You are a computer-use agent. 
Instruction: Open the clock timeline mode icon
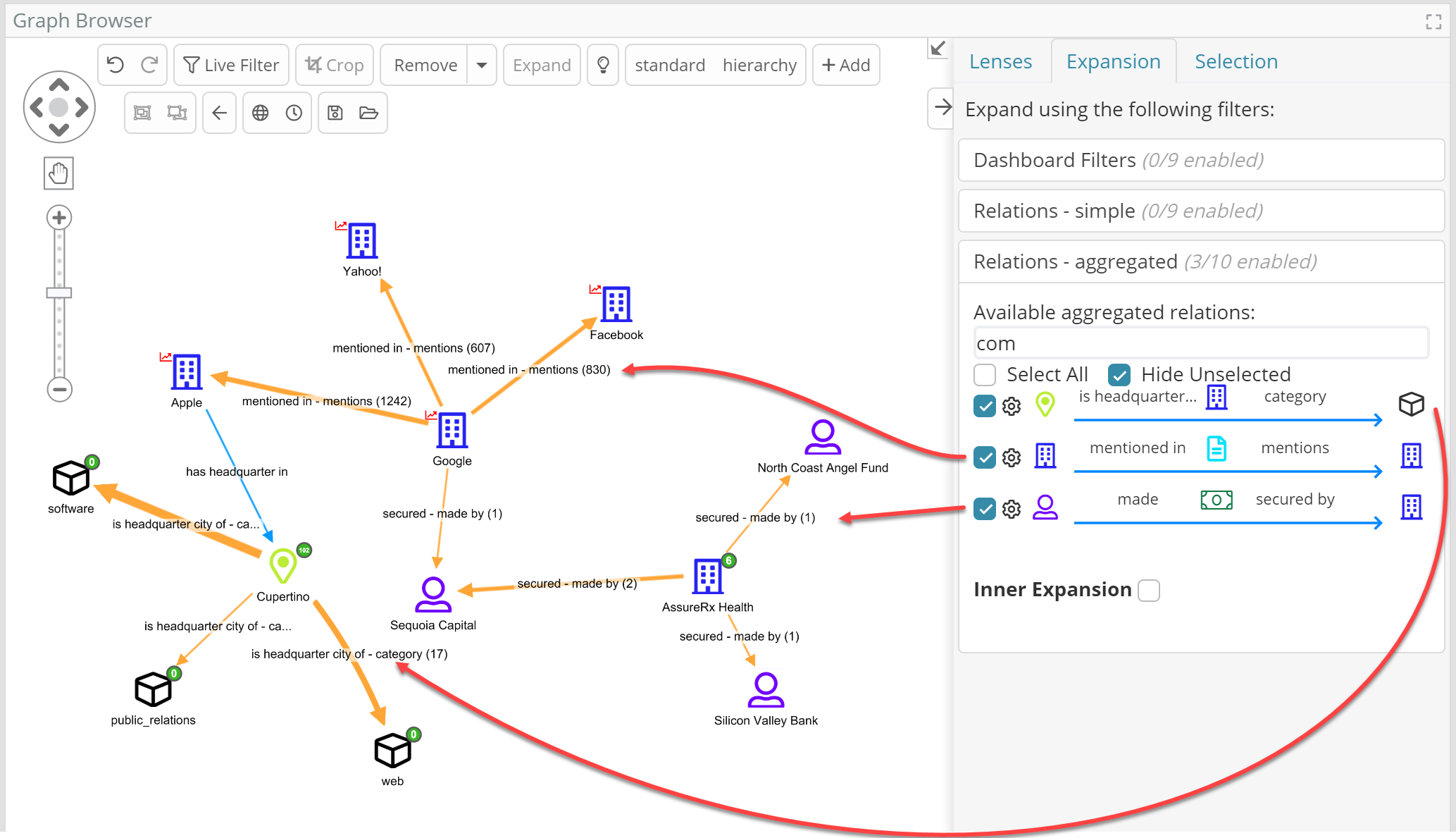pos(294,113)
